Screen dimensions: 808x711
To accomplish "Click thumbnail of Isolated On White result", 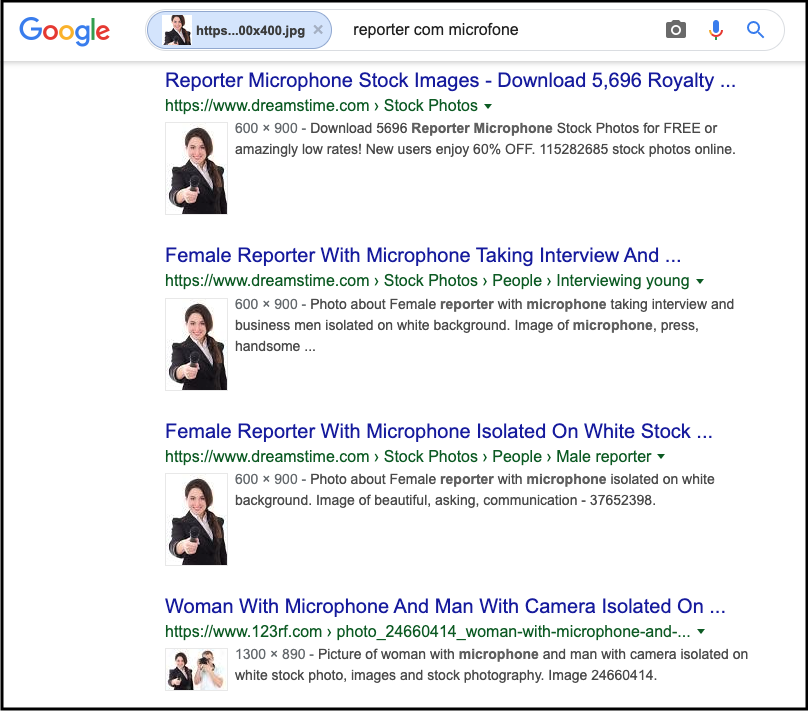I will click(x=196, y=520).
